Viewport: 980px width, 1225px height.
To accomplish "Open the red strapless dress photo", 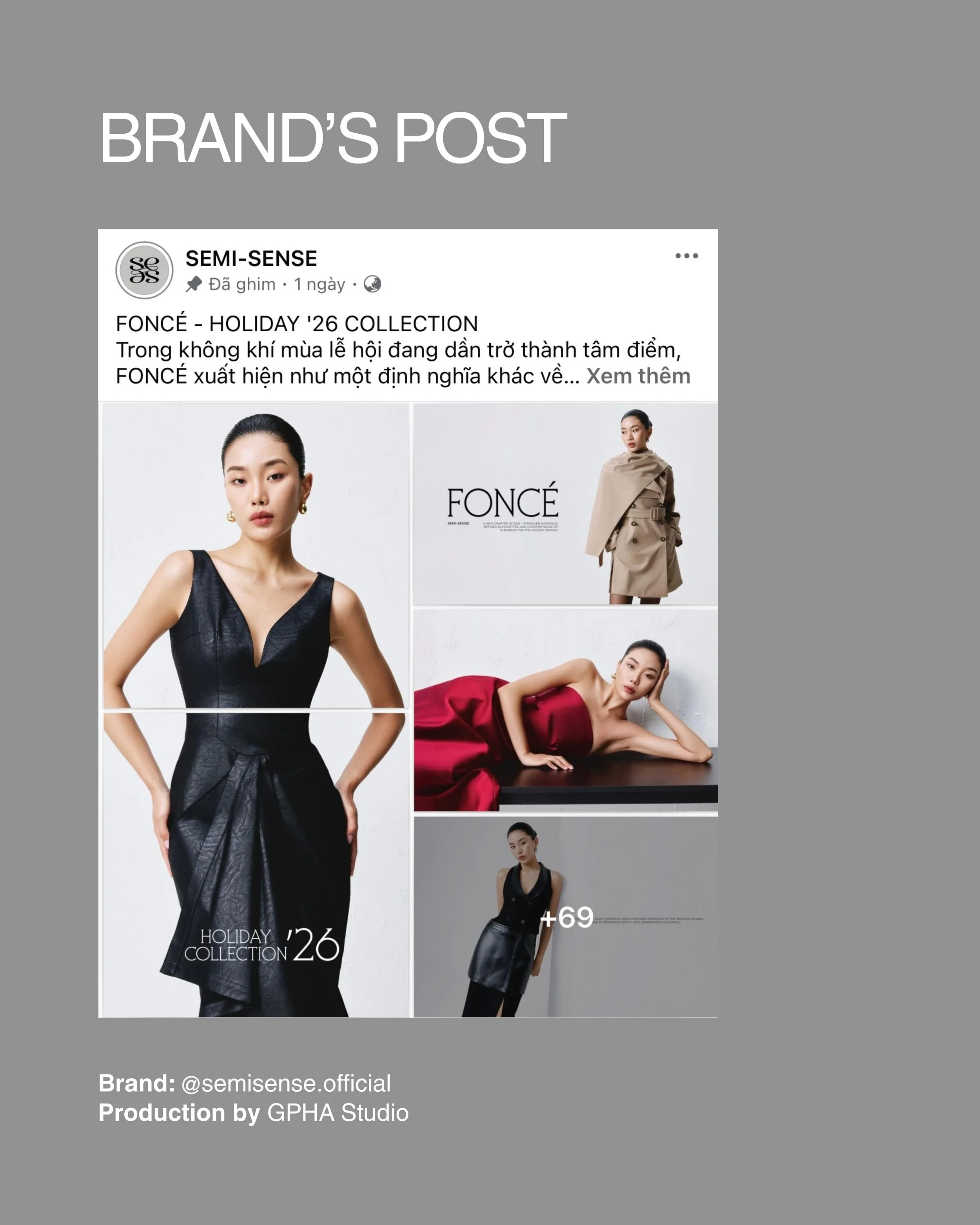I will pyautogui.click(x=565, y=710).
